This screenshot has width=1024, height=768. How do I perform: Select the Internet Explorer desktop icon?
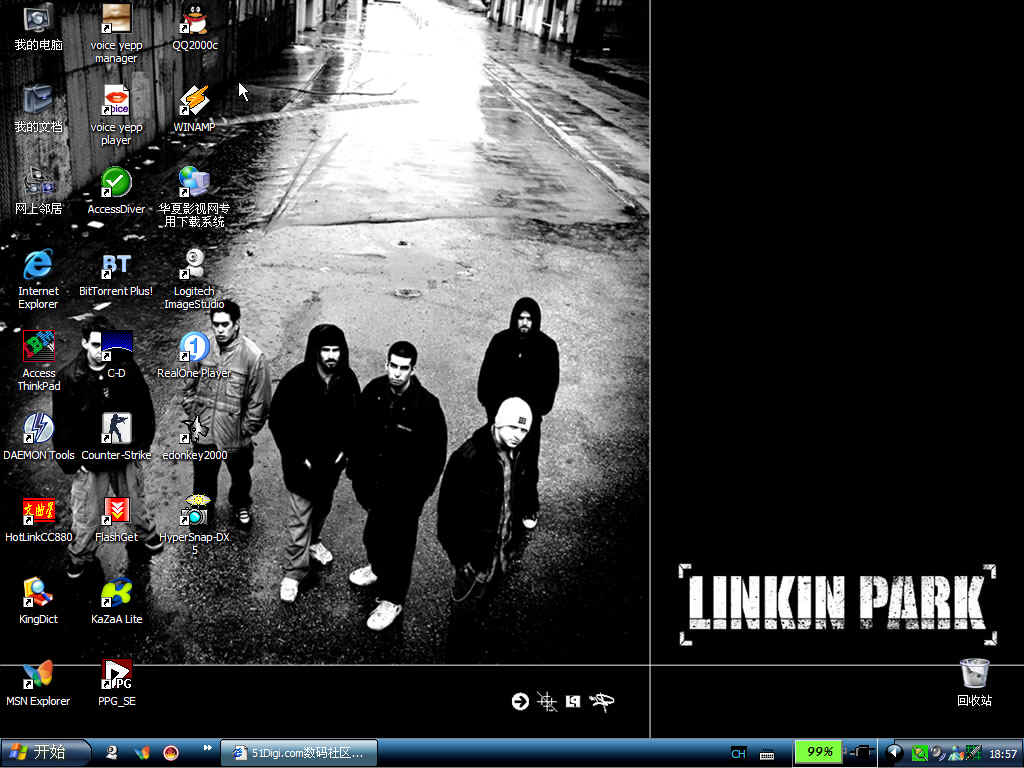(x=38, y=280)
